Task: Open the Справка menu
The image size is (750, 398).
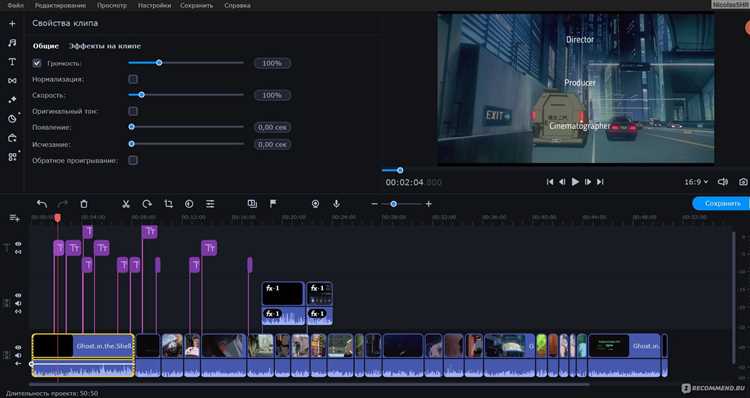Action: tap(237, 5)
